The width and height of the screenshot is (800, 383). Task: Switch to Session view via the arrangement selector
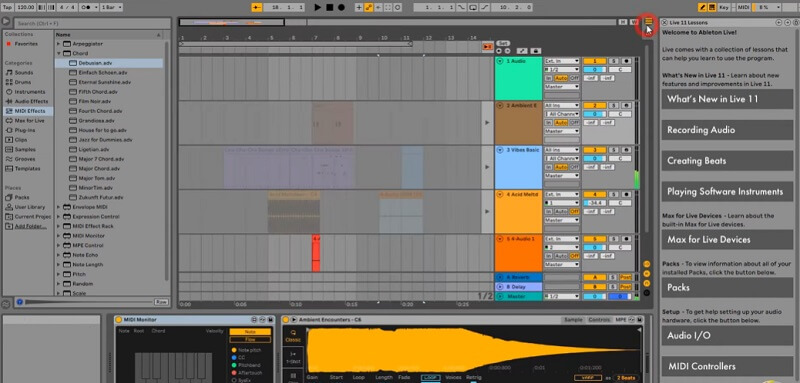(x=648, y=21)
